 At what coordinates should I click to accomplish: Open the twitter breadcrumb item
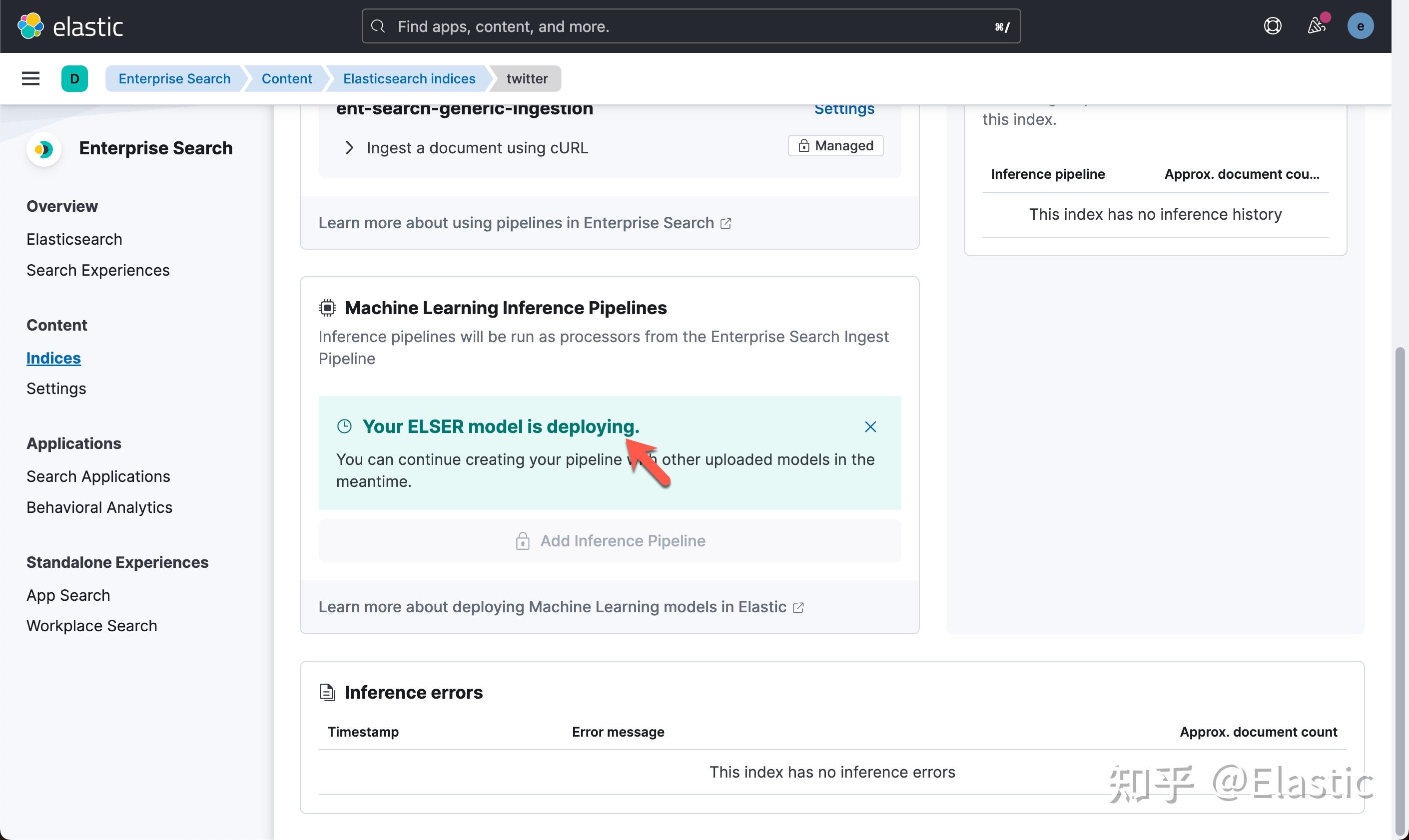pyautogui.click(x=526, y=78)
